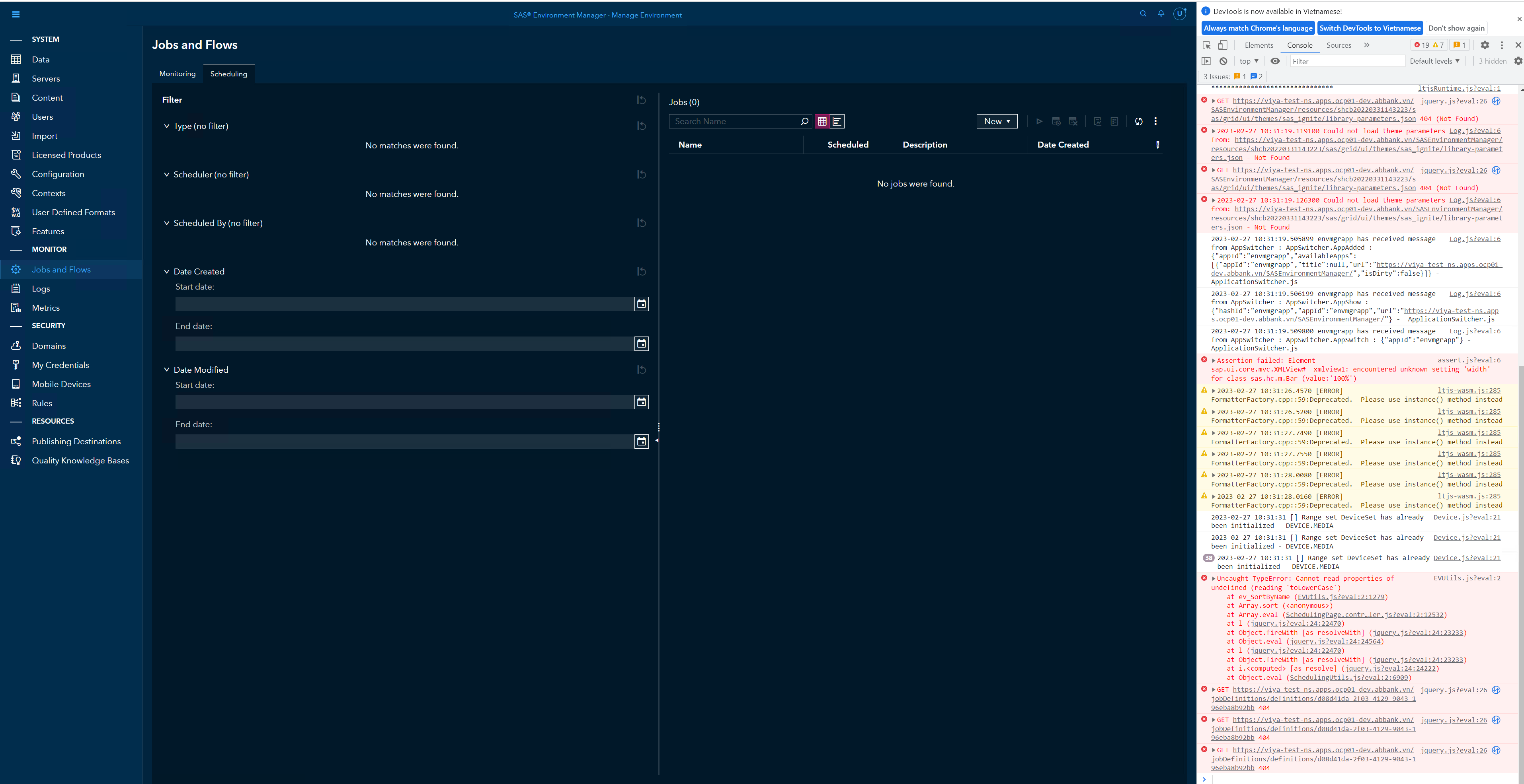
Task: Schedule a job with the calendar-clock icon
Action: click(1056, 121)
